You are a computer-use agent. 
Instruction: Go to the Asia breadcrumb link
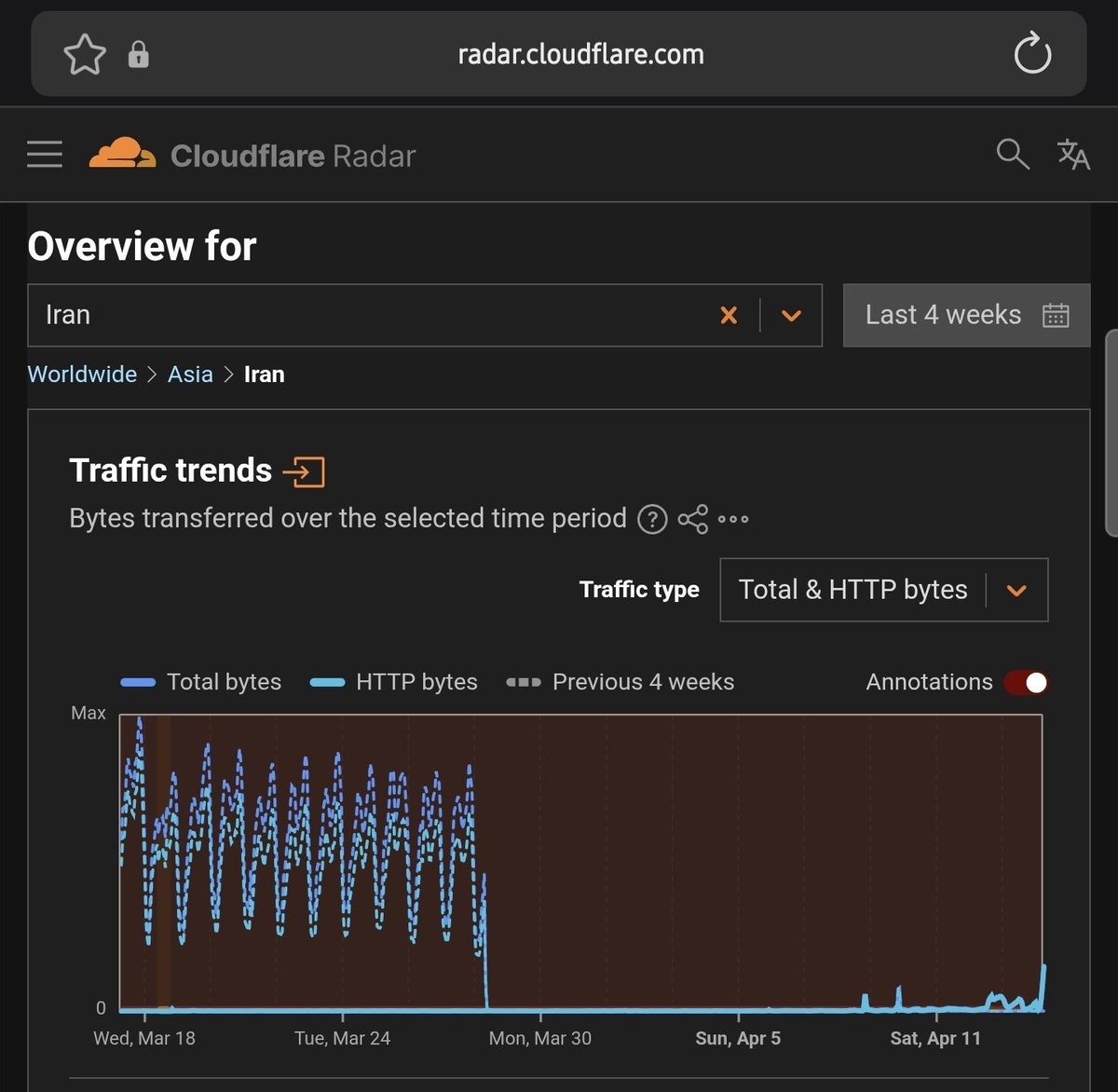point(190,375)
